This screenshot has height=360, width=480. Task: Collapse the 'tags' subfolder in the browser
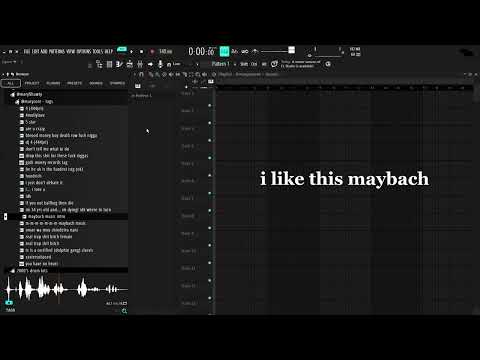[17, 101]
